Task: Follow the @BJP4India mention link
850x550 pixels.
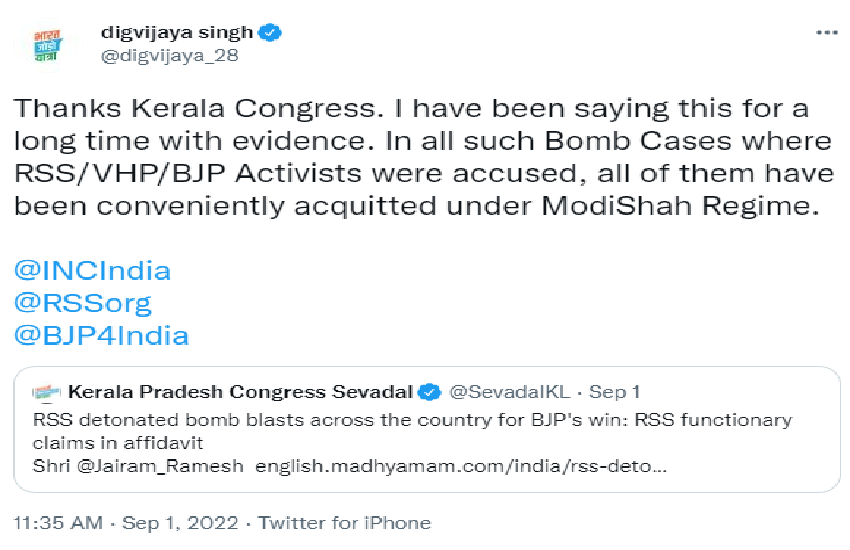Action: [101, 335]
